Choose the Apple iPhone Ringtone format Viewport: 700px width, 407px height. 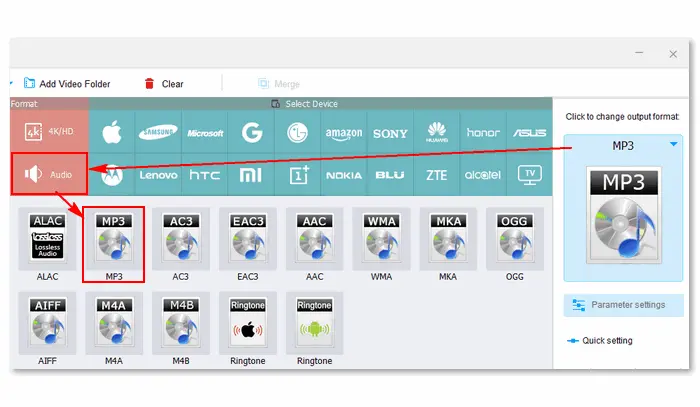pos(248,324)
